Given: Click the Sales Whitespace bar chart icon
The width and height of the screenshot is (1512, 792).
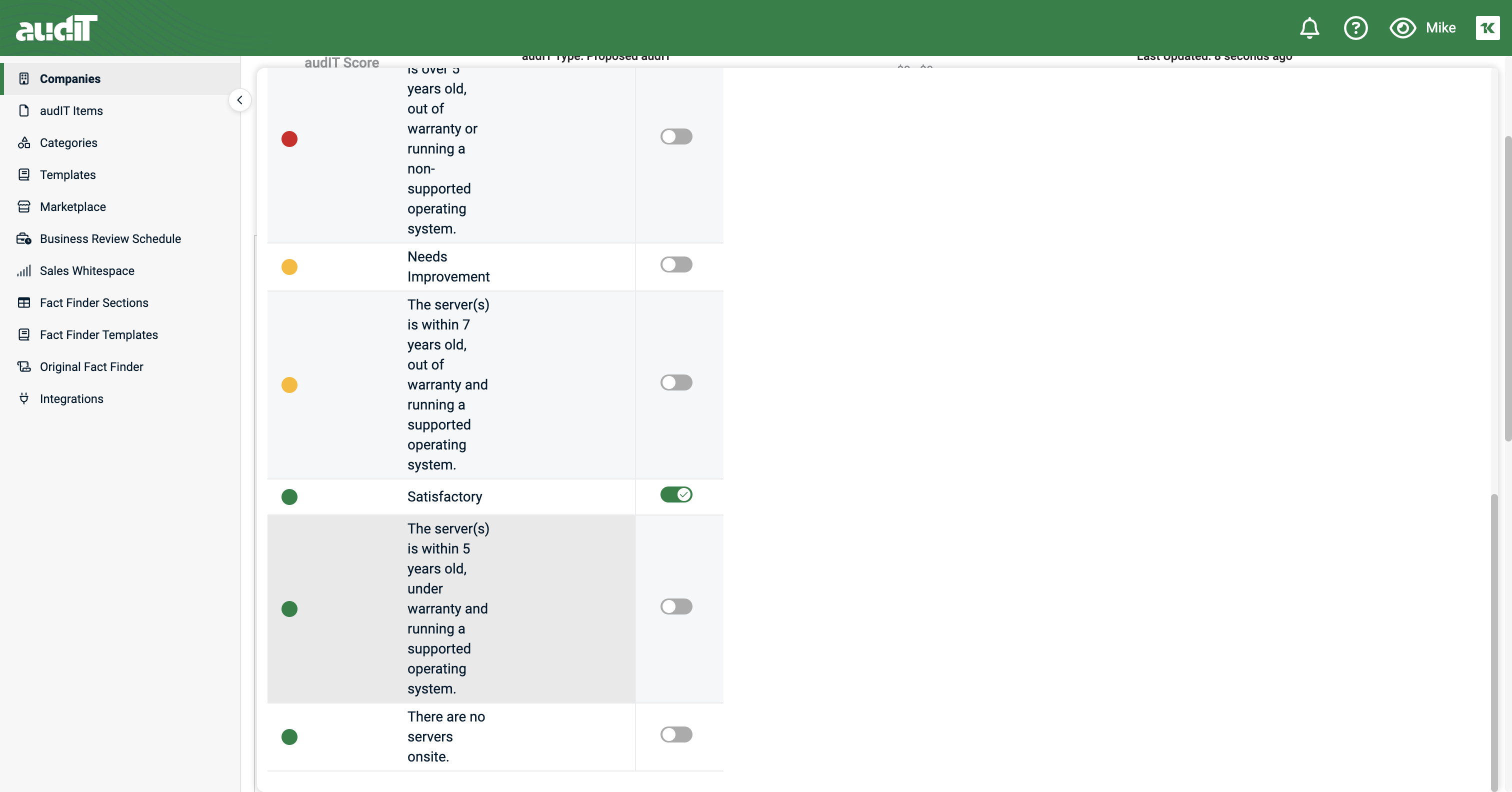Looking at the screenshot, I should (24, 270).
